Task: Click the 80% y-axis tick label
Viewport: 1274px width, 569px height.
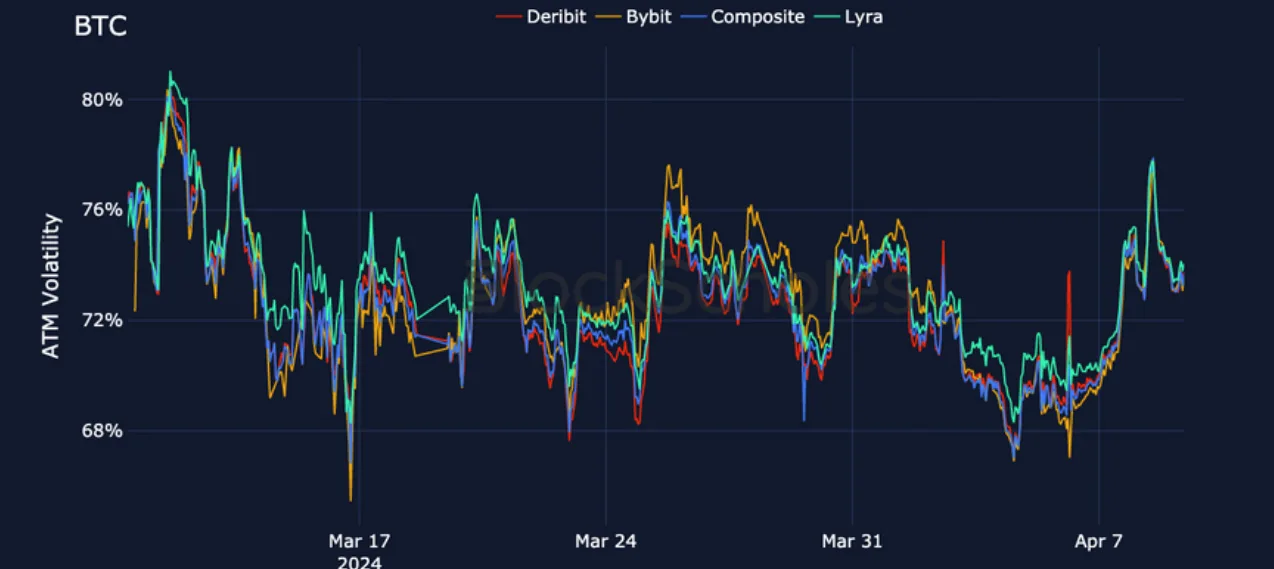Action: pyautogui.click(x=103, y=100)
